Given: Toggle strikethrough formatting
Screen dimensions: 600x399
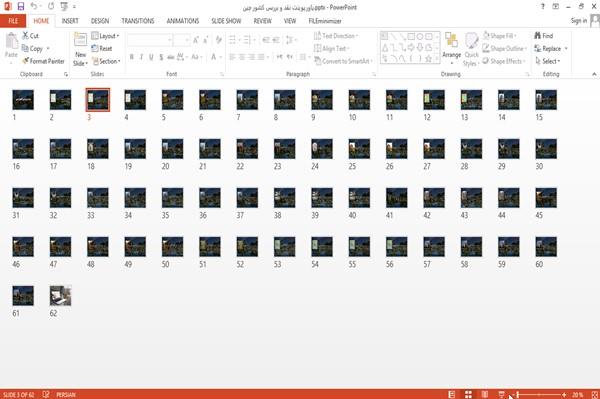Looking at the screenshot, I should [171, 57].
